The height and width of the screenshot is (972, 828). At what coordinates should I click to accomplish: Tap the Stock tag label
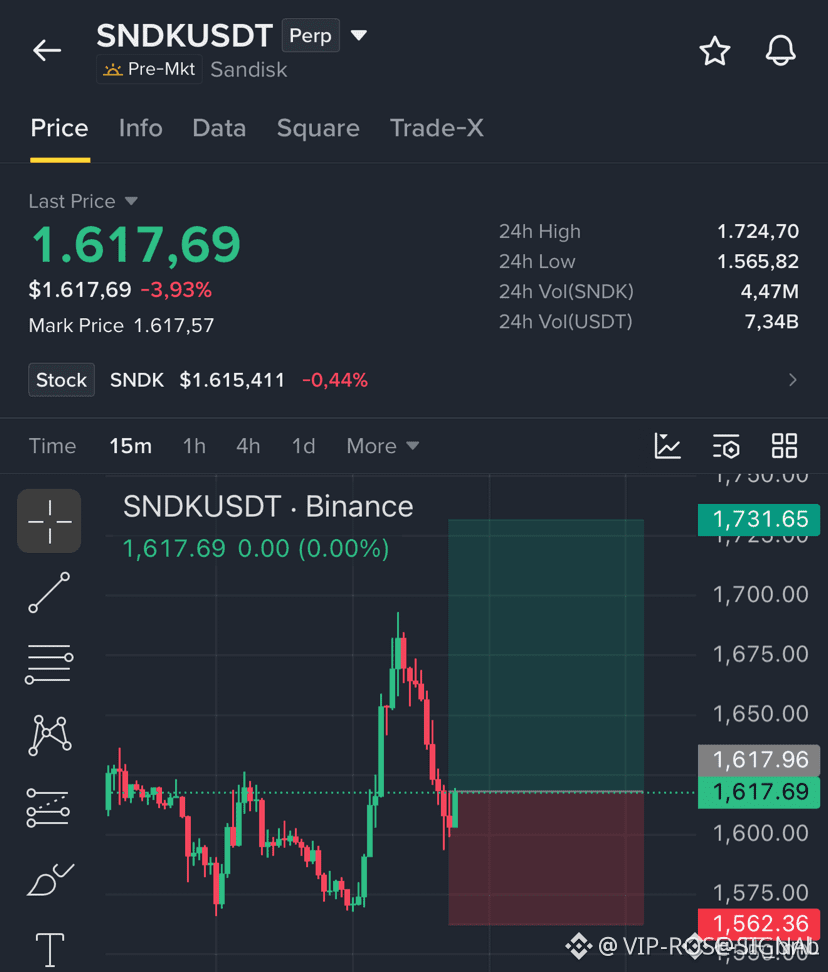(x=61, y=380)
